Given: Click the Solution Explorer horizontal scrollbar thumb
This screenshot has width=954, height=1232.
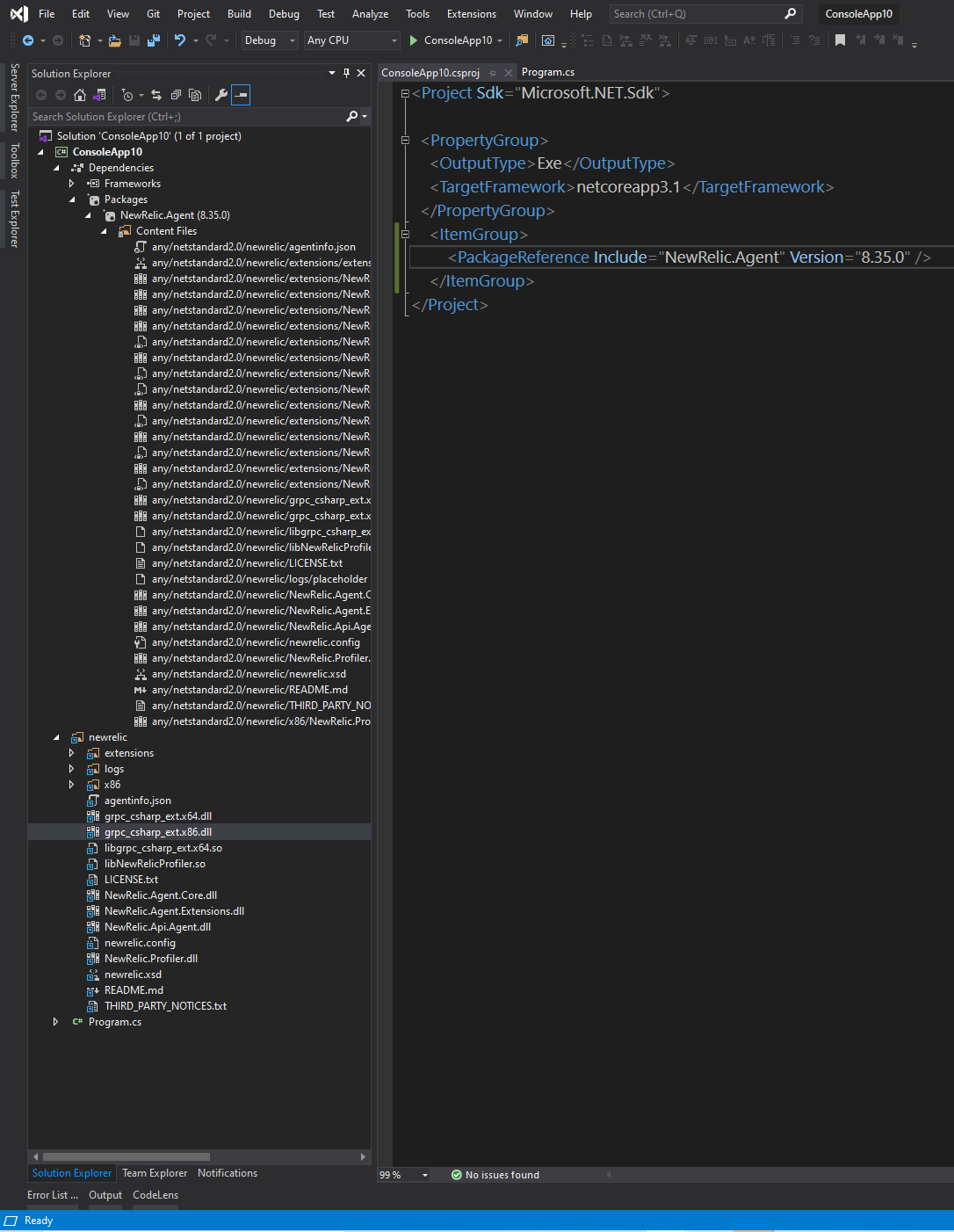Looking at the screenshot, I should tap(126, 1157).
